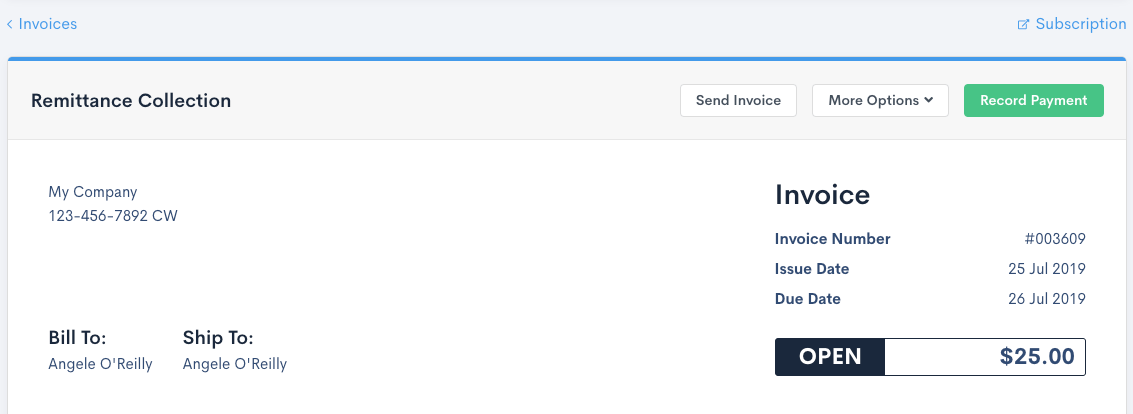The image size is (1133, 414).
Task: Click the due date 26 Jul 2019
Action: (1047, 299)
